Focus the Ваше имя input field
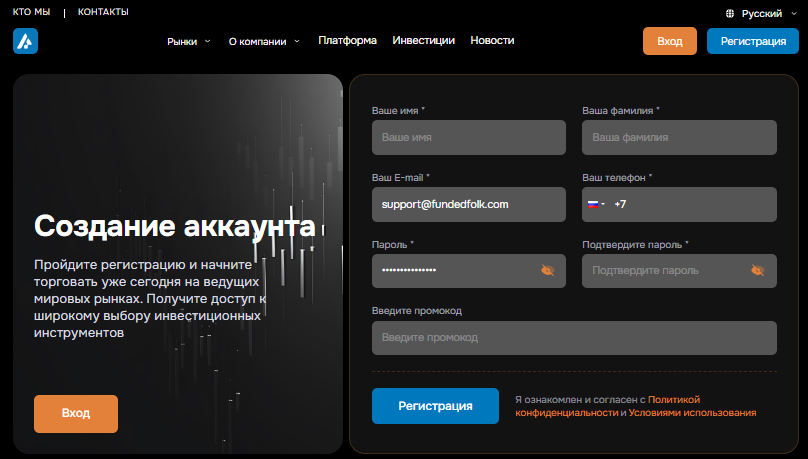808x459 pixels. coord(469,138)
